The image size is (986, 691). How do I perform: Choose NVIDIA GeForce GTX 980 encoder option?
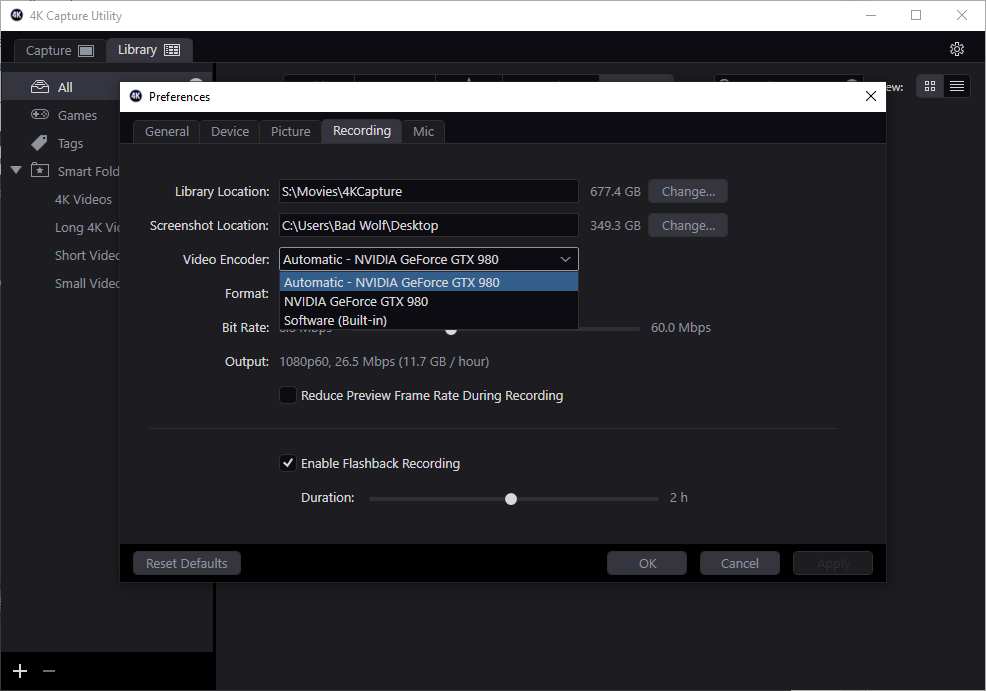[x=428, y=301]
